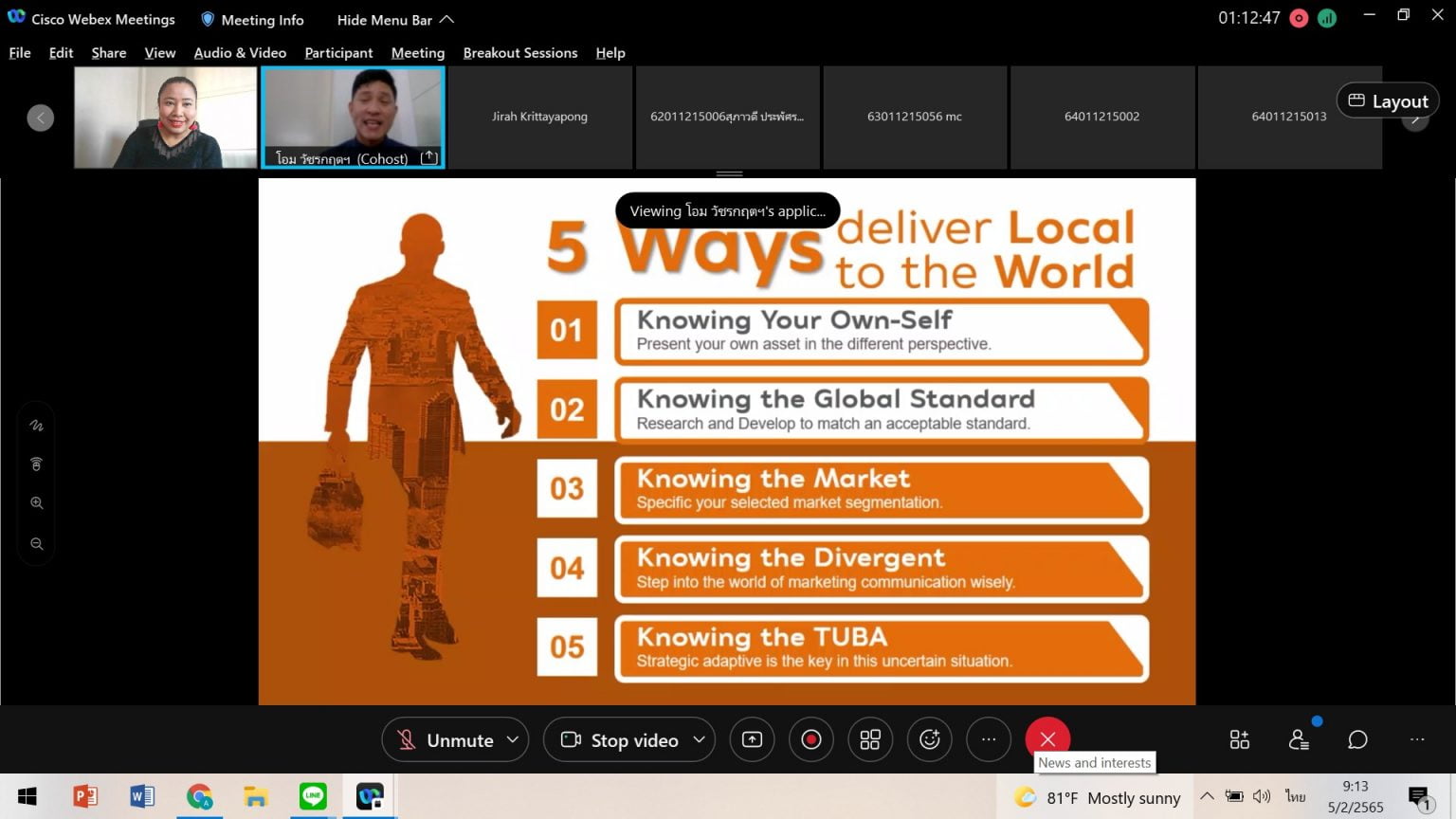Open the Breakout Sessions menu
Viewport: 1456px width, 819px height.
coord(519,53)
